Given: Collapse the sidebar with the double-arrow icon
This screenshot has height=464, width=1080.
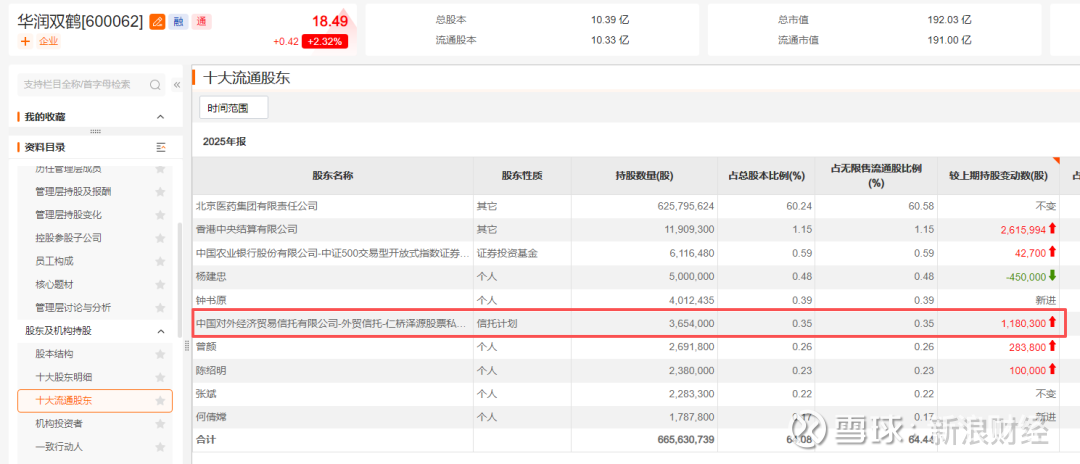Looking at the screenshot, I should click(x=176, y=85).
